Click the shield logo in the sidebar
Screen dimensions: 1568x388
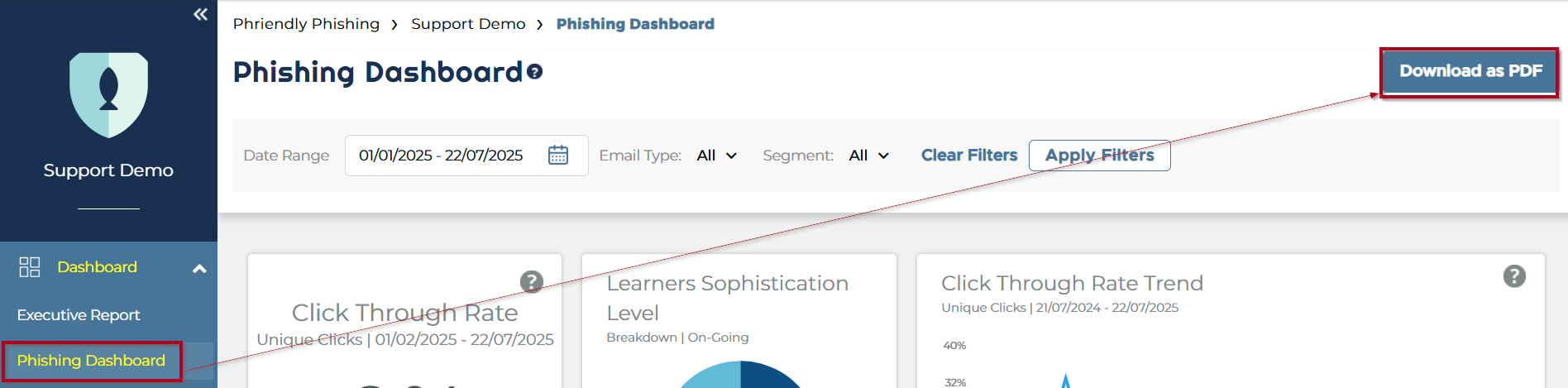(108, 93)
